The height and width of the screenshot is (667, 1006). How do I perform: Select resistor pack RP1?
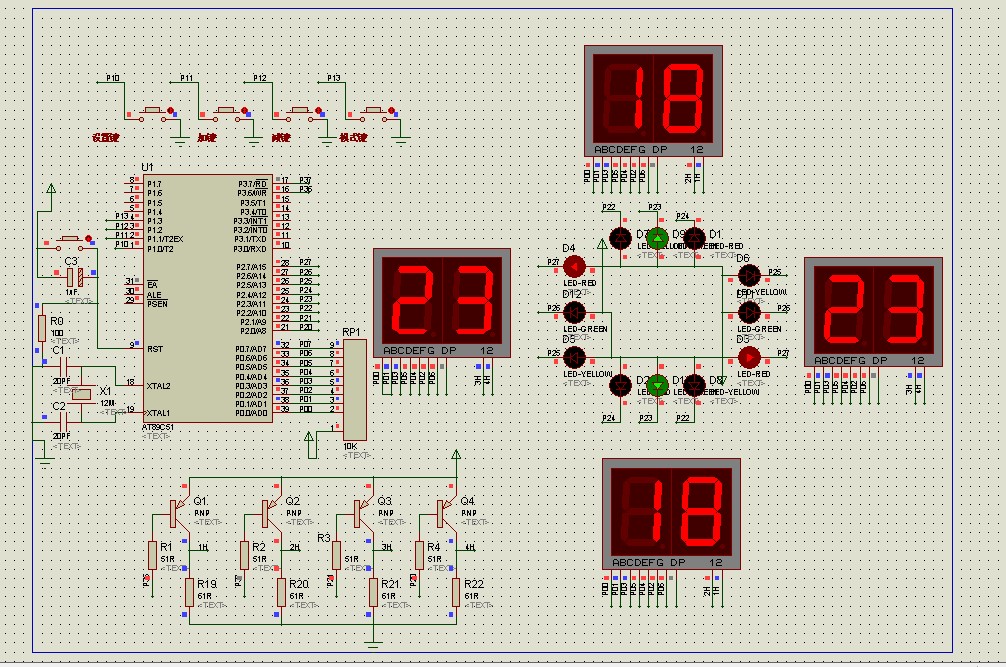coord(355,390)
